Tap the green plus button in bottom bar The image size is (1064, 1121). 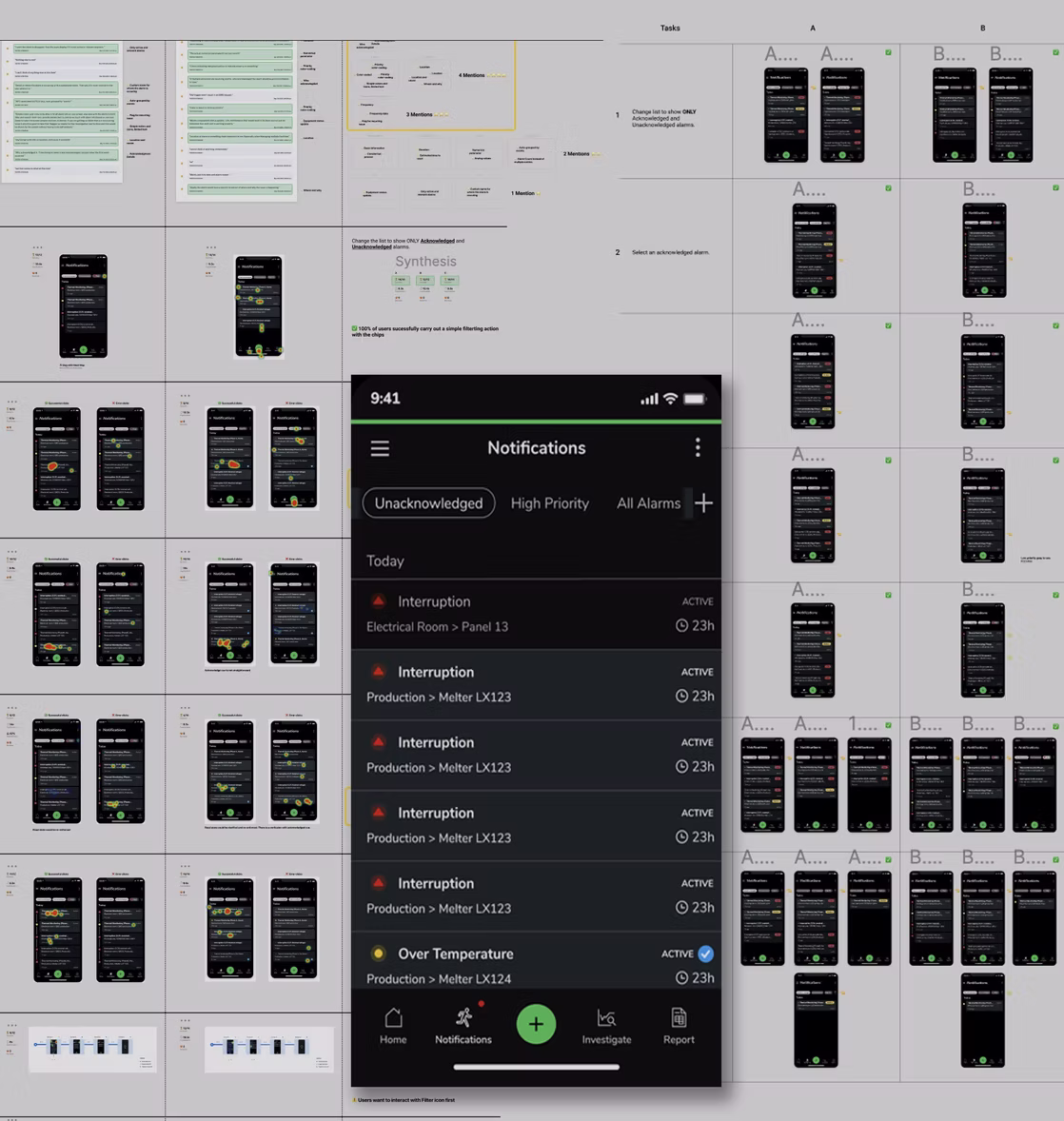[x=537, y=1024]
